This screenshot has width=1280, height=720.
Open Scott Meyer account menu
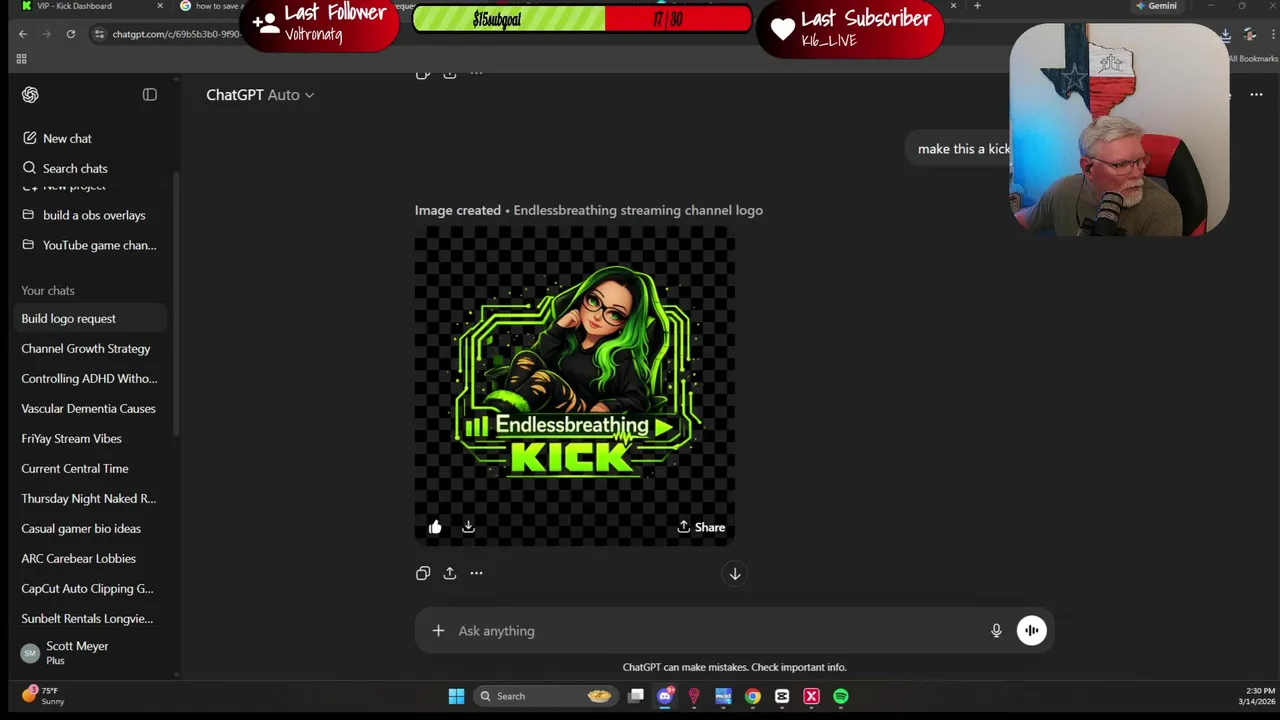90,653
